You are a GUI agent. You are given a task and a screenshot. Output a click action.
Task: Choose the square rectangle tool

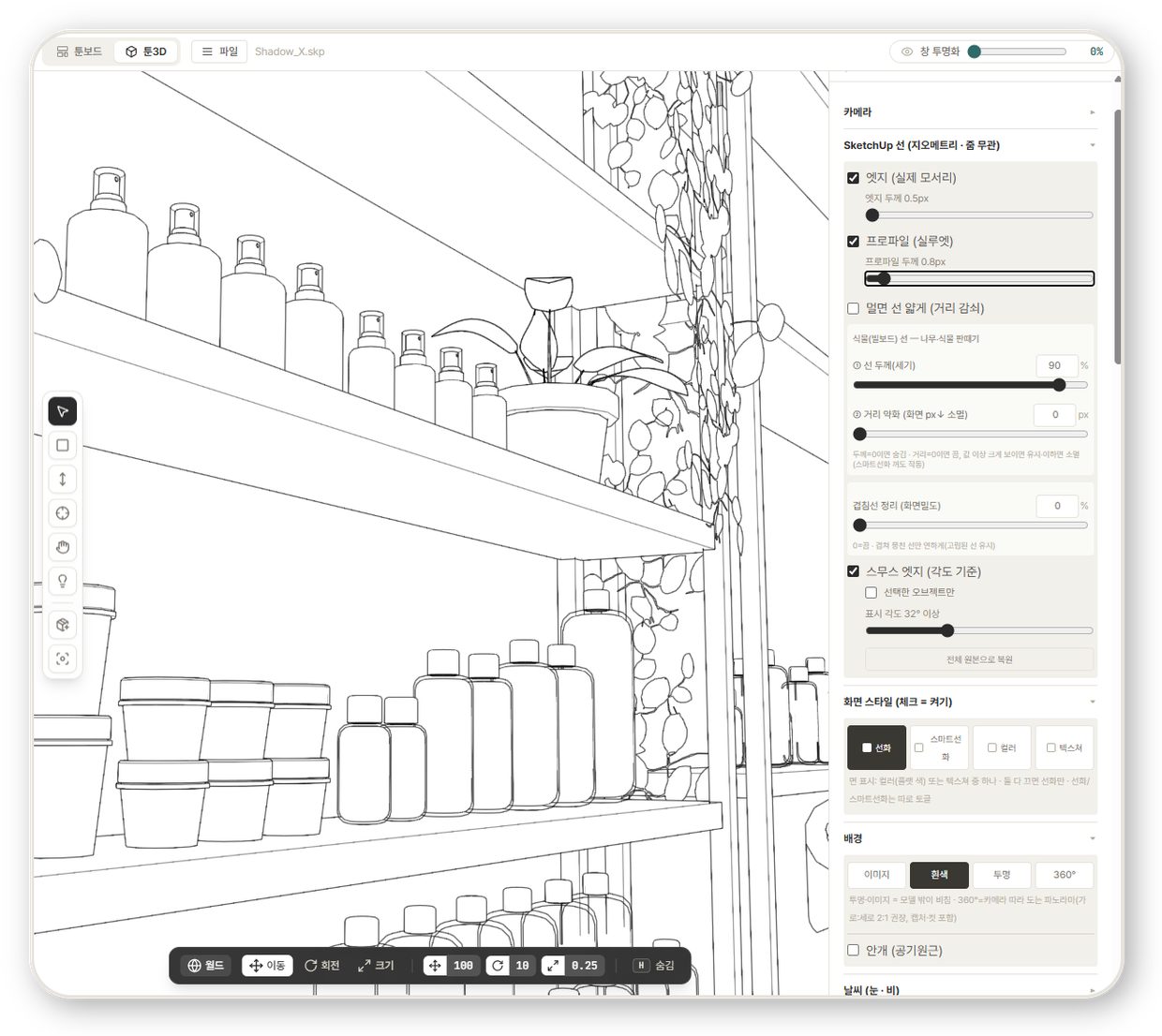click(63, 445)
